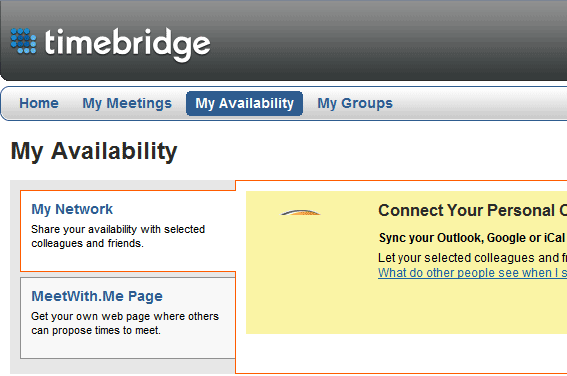Click the orange arc icon in the yellow box
Screen dimensions: 567x376
pyautogui.click(x=300, y=213)
